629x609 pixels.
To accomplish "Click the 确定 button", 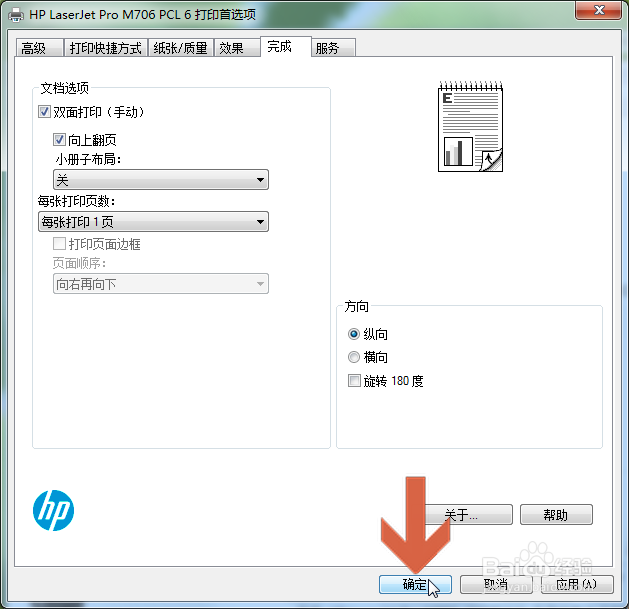I will (x=415, y=585).
